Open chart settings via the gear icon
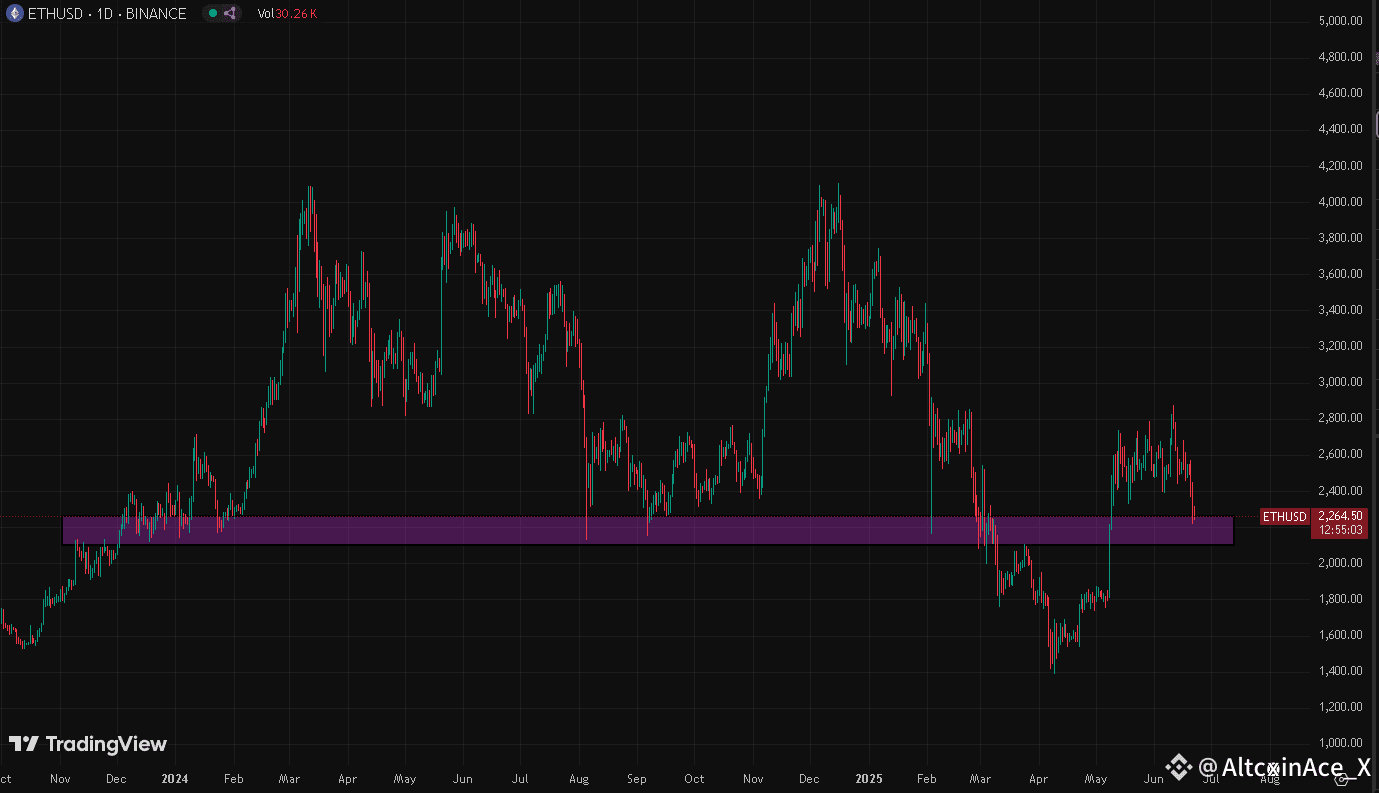Image resolution: width=1379 pixels, height=793 pixels. (x=1342, y=779)
